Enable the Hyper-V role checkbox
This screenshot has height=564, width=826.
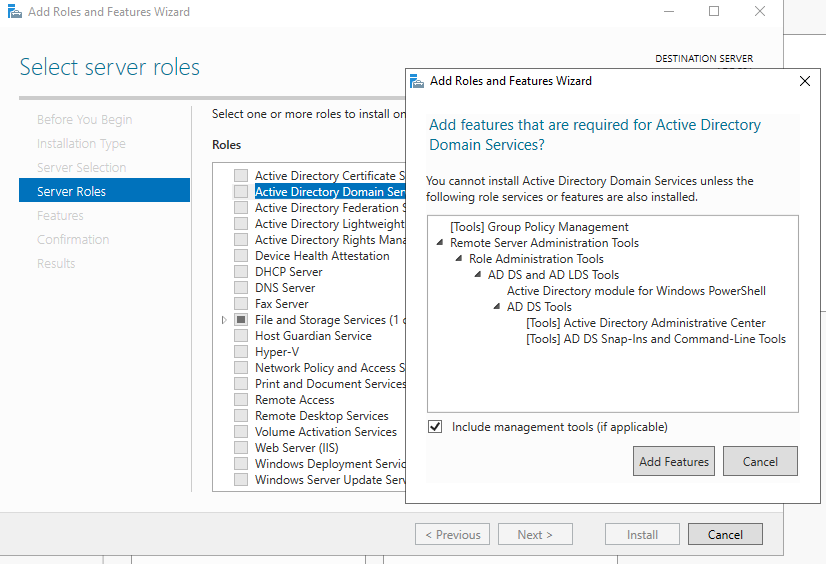pos(241,352)
